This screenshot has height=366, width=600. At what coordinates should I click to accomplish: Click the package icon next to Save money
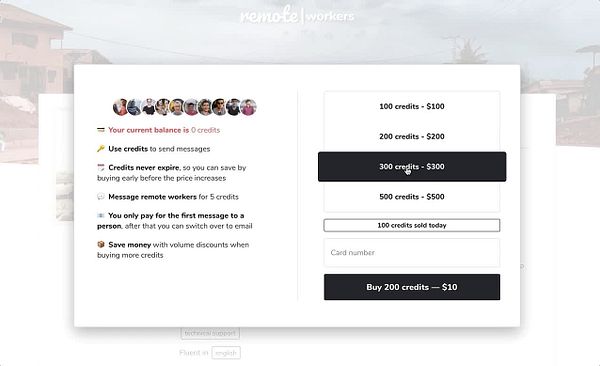[x=101, y=244]
